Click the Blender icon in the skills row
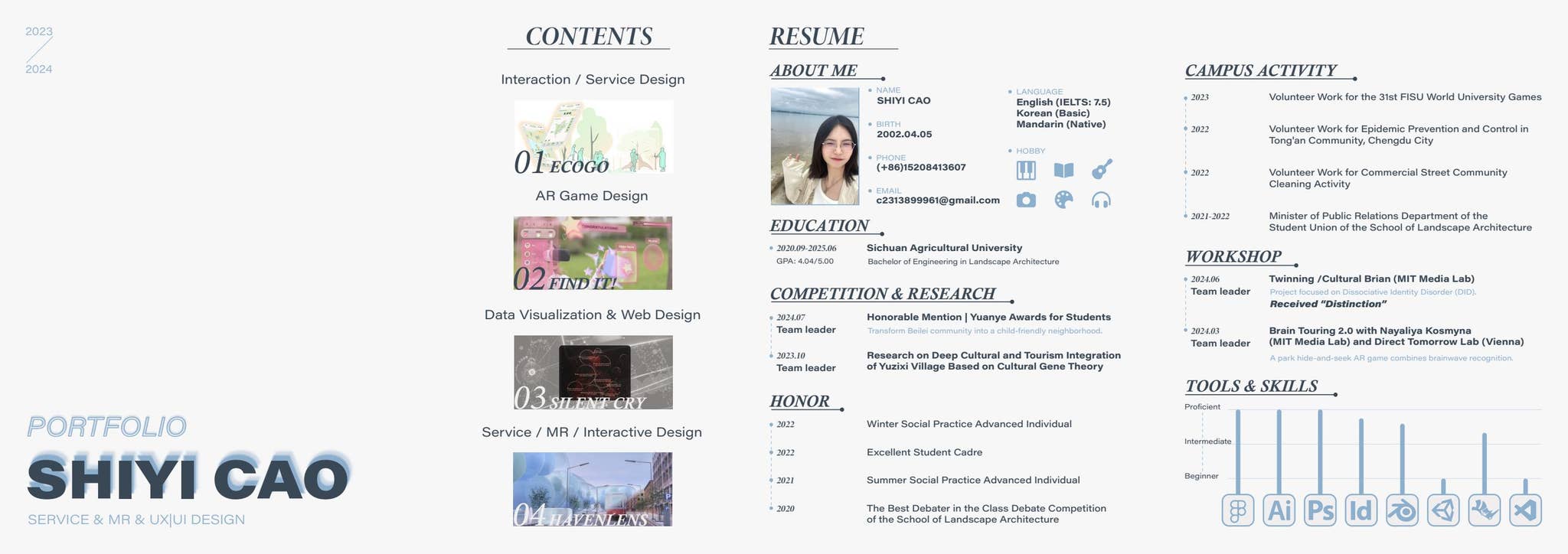This screenshot has height=554, width=1568. click(1402, 510)
